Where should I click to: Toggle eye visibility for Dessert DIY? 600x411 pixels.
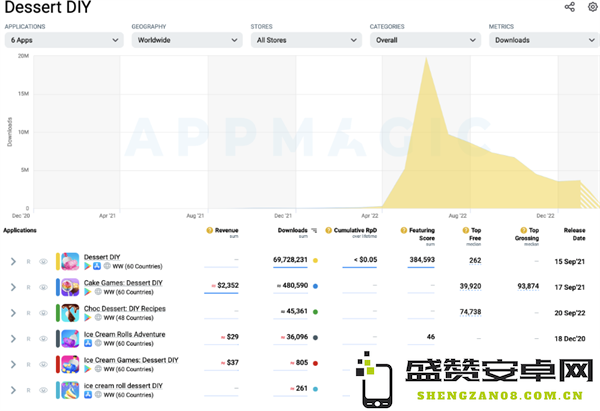[43, 261]
